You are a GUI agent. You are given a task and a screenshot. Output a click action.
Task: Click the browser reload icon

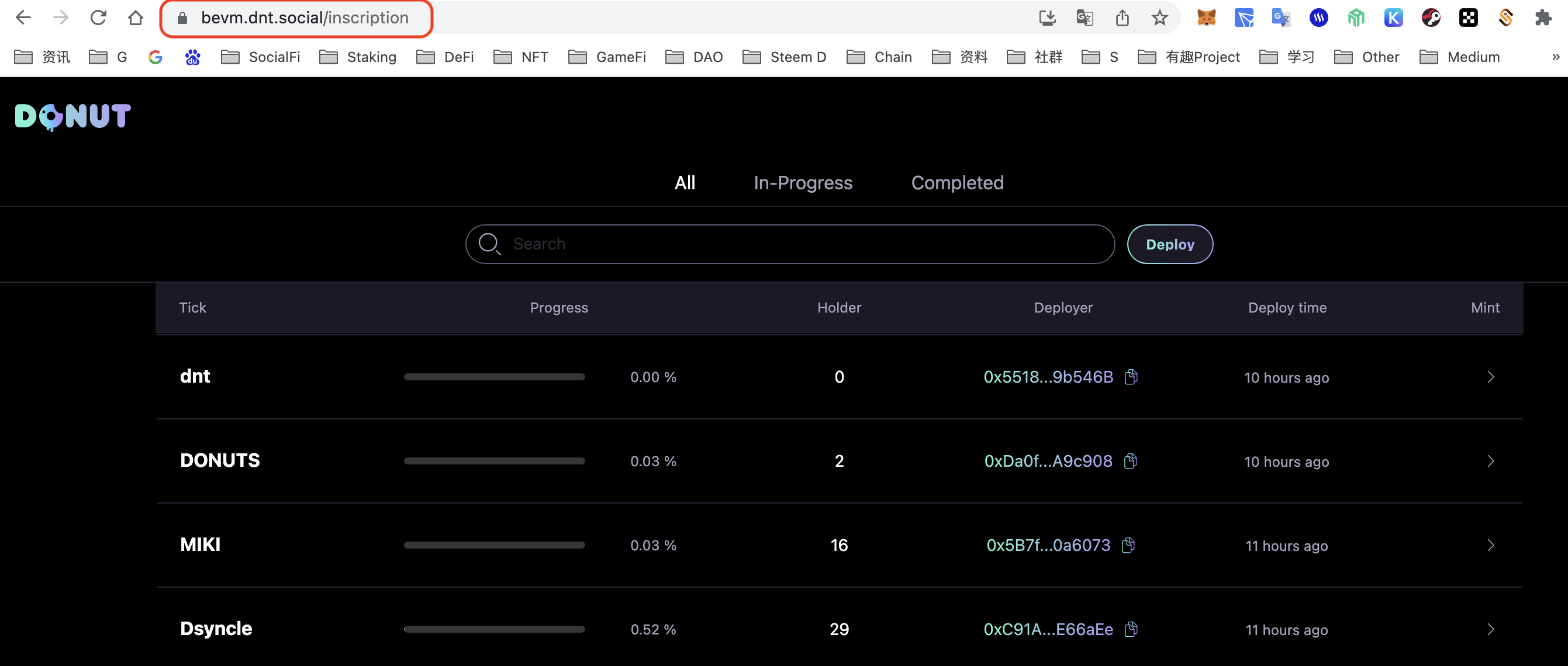pos(98,18)
